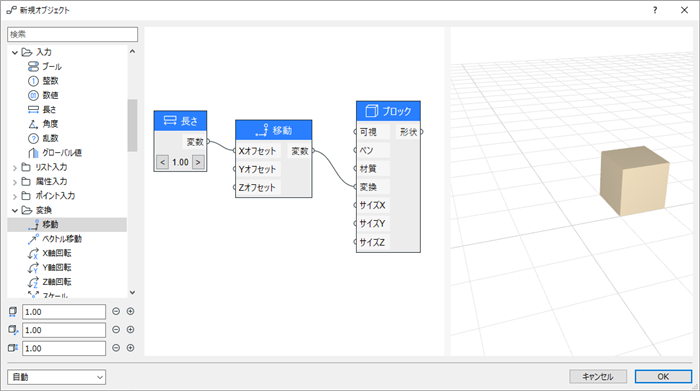Click the 検索 search field
The image size is (700, 391).
click(72, 34)
